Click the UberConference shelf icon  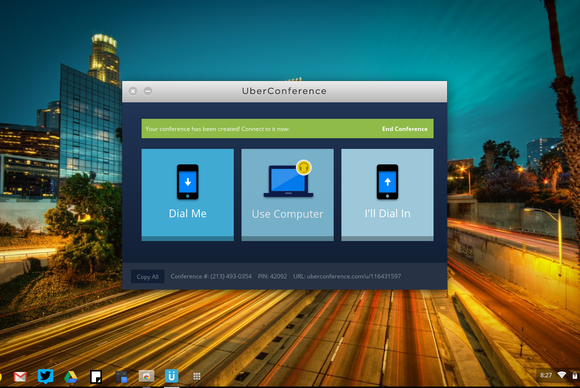click(172, 376)
